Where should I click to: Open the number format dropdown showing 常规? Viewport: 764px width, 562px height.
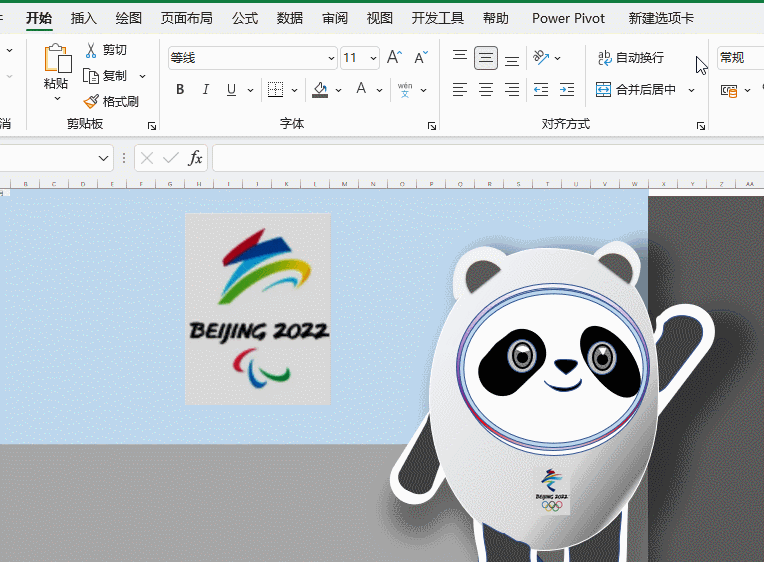pos(738,58)
